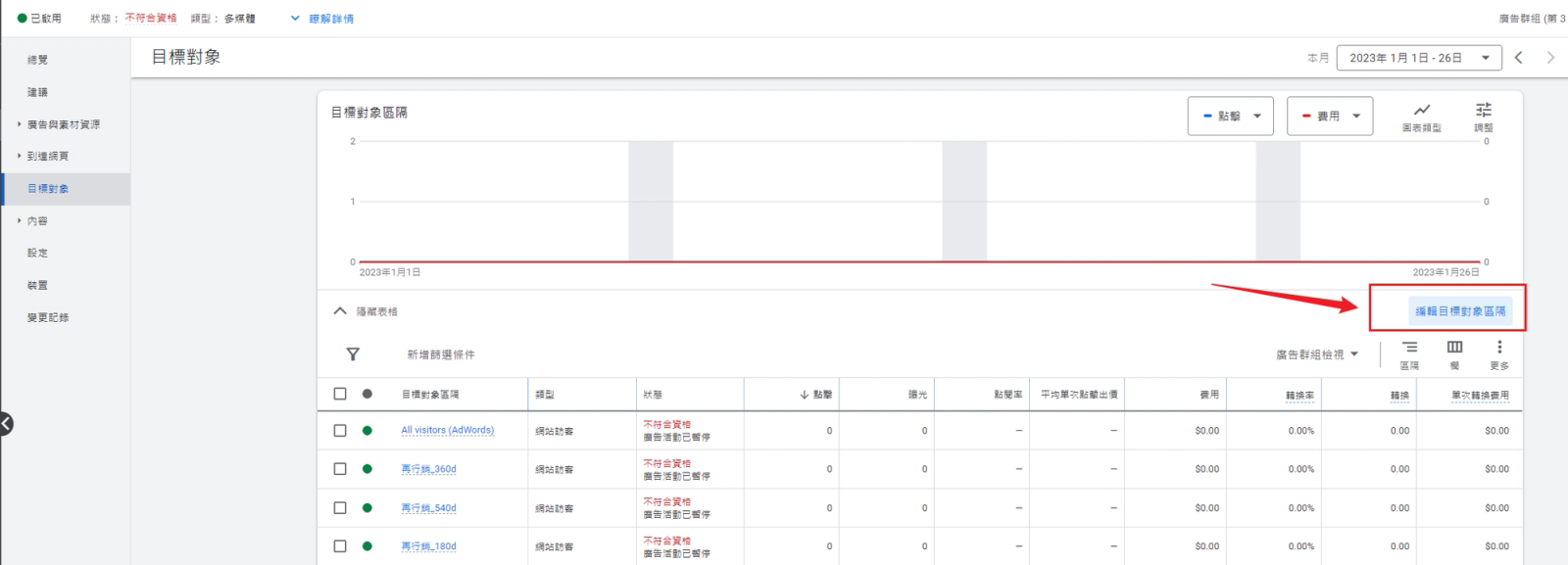Check the 再行銷_540d row checkbox
The width and height of the screenshot is (1568, 565).
pos(340,508)
